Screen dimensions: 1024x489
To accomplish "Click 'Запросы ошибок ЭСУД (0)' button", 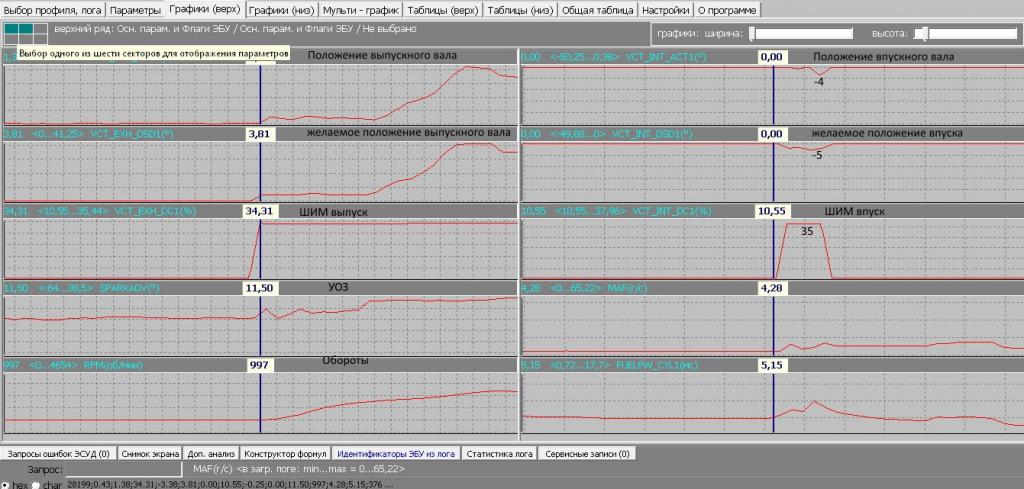I will coord(58,454).
